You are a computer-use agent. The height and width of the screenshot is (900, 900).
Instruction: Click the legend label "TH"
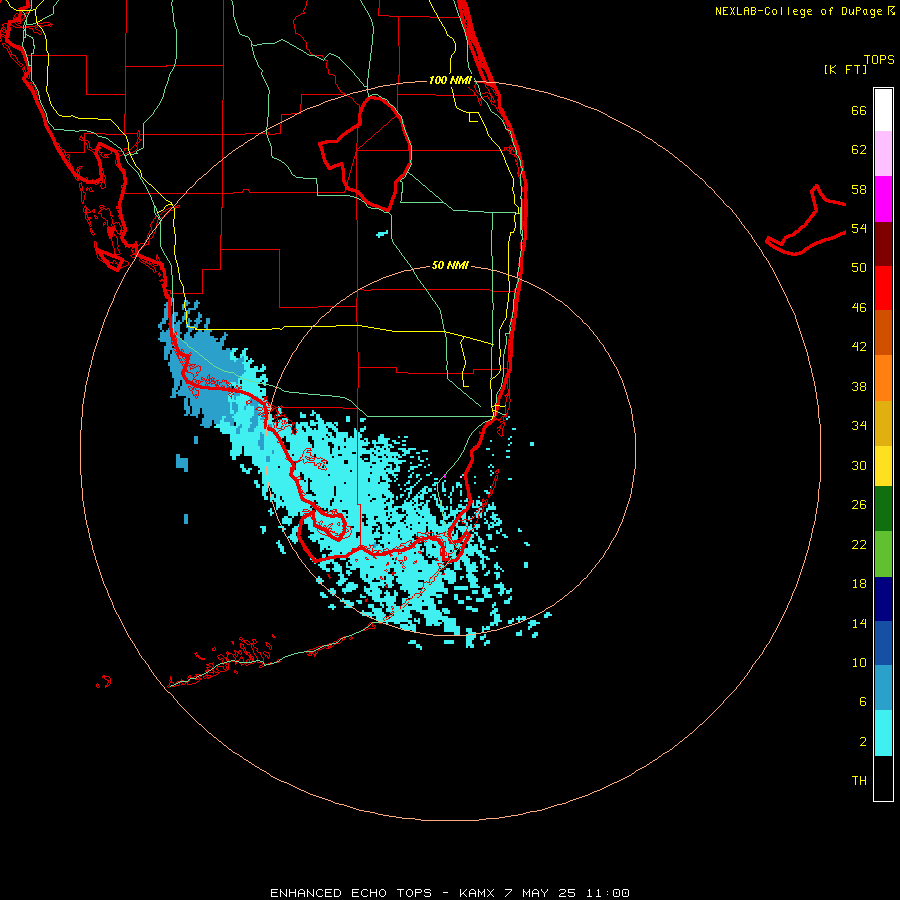(x=859, y=781)
